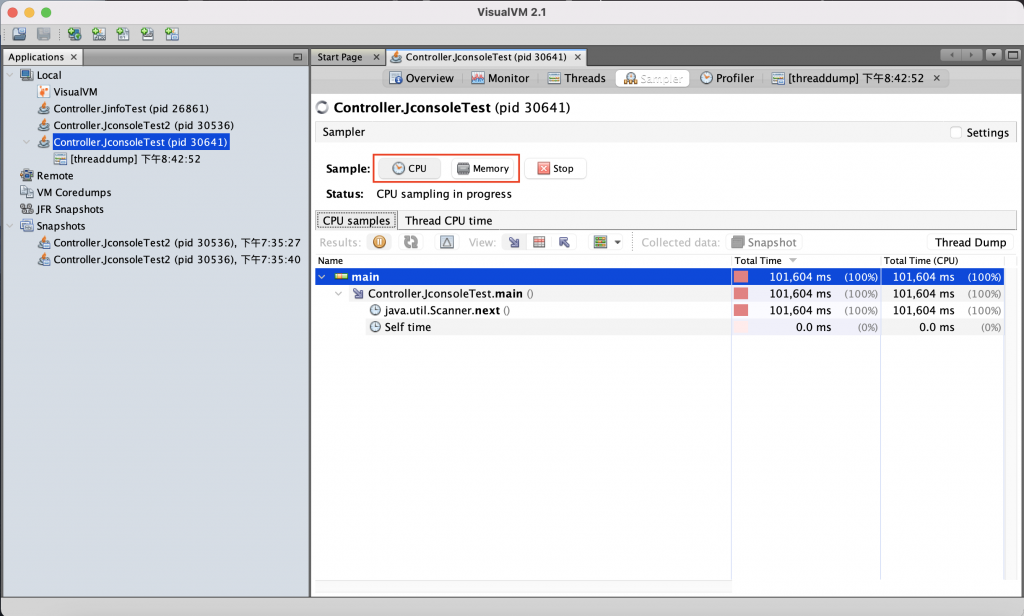Click the Name column header
Screen dimensions: 1024x616
(x=523, y=261)
